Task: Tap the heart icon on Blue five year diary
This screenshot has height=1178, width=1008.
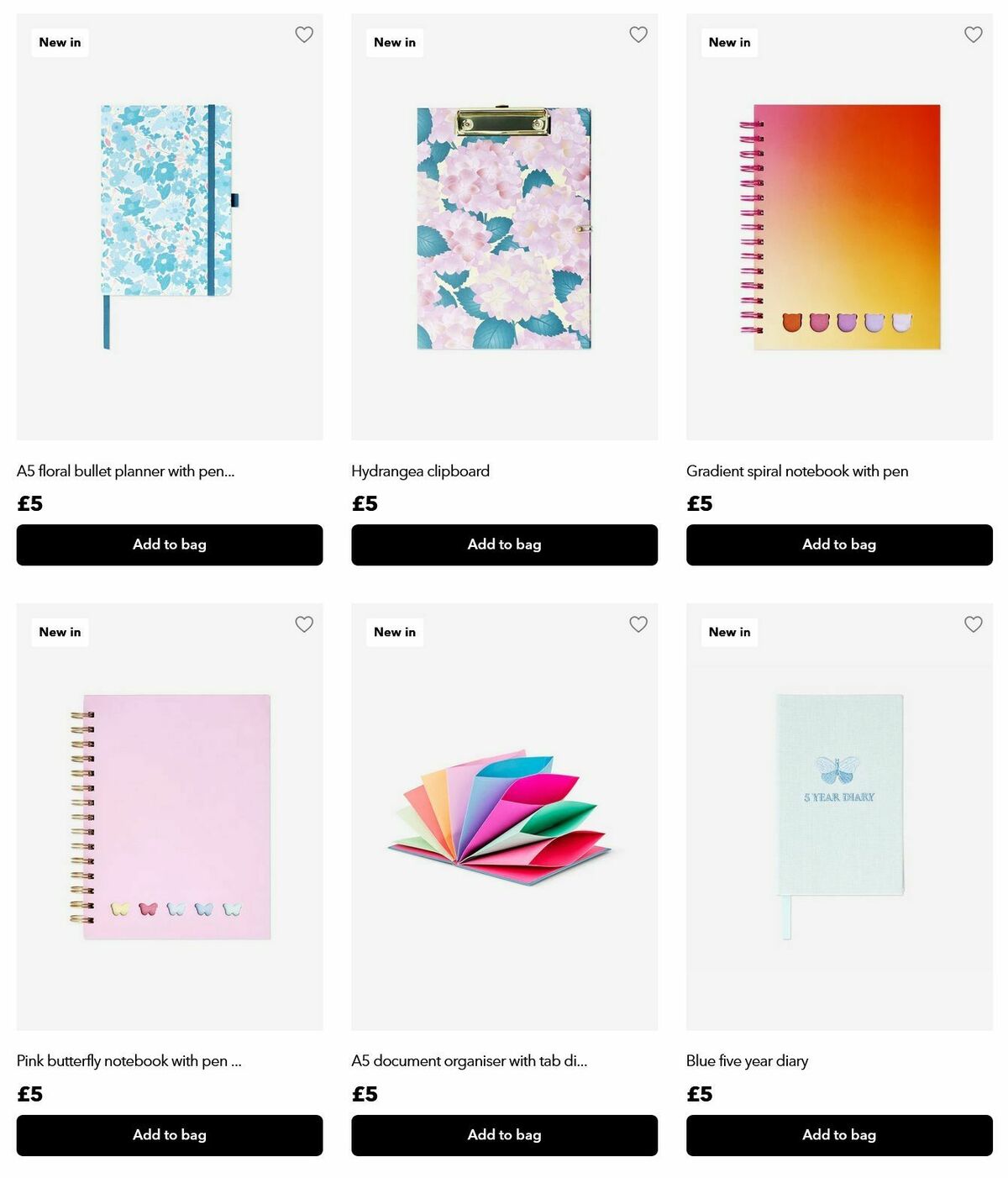Action: tap(974, 624)
